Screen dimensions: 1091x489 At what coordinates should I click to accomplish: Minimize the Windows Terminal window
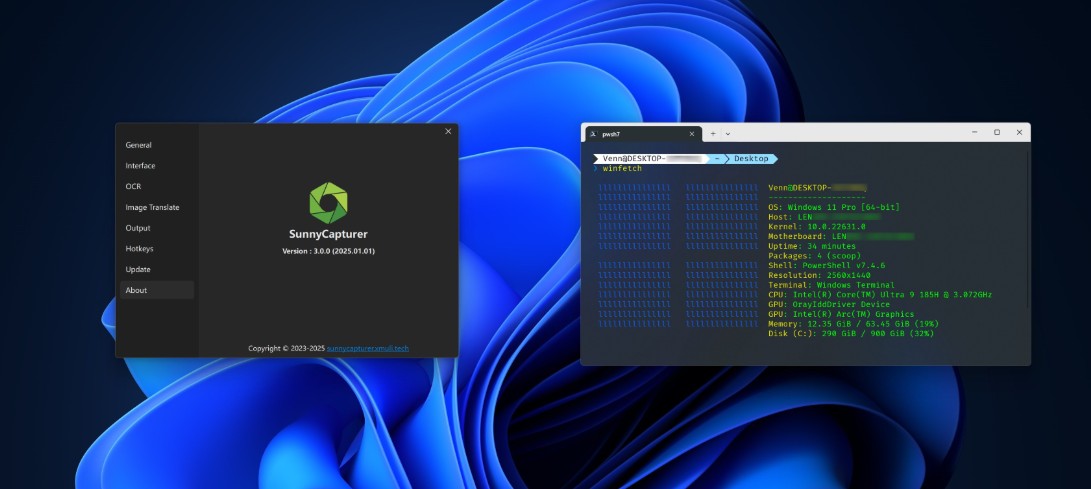[x=975, y=132]
